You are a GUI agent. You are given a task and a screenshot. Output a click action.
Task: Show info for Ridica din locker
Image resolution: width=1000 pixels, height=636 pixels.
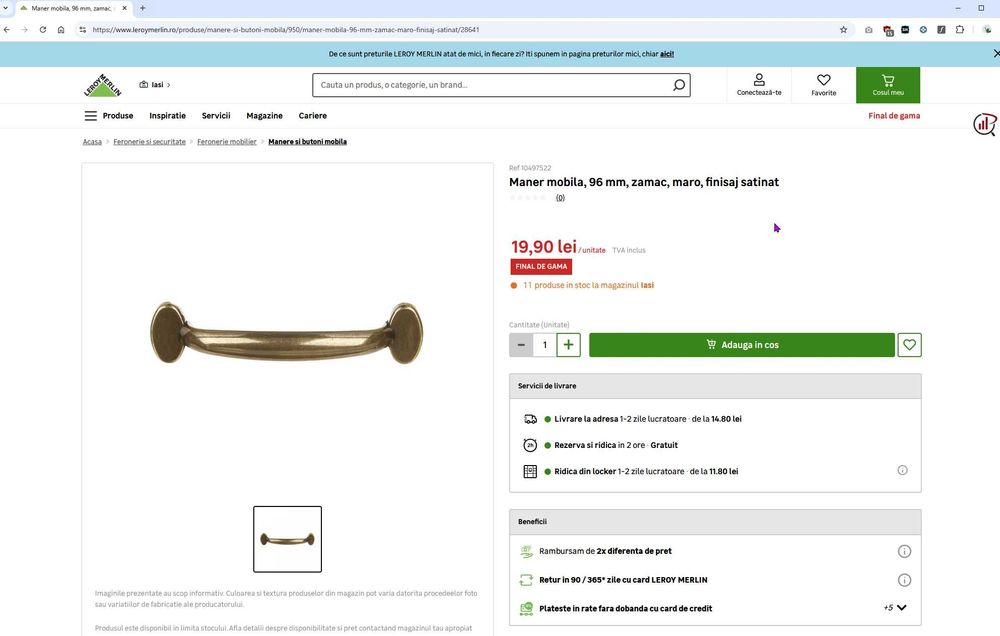tap(902, 470)
